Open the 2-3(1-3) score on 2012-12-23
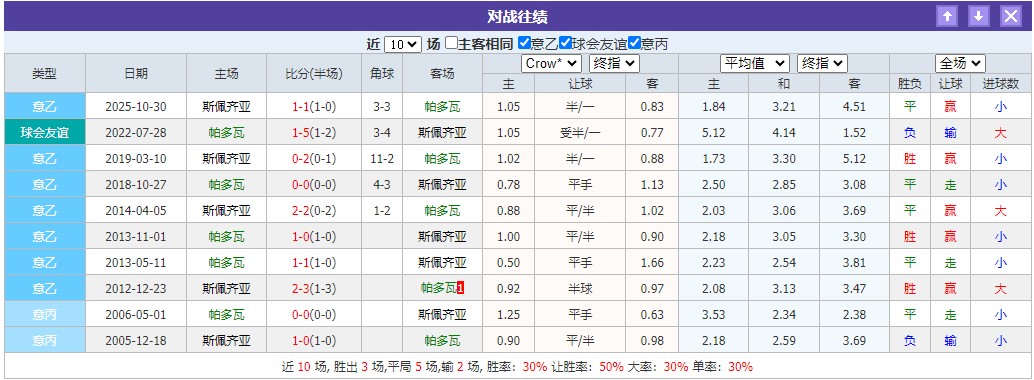The image size is (1034, 380). click(x=314, y=288)
